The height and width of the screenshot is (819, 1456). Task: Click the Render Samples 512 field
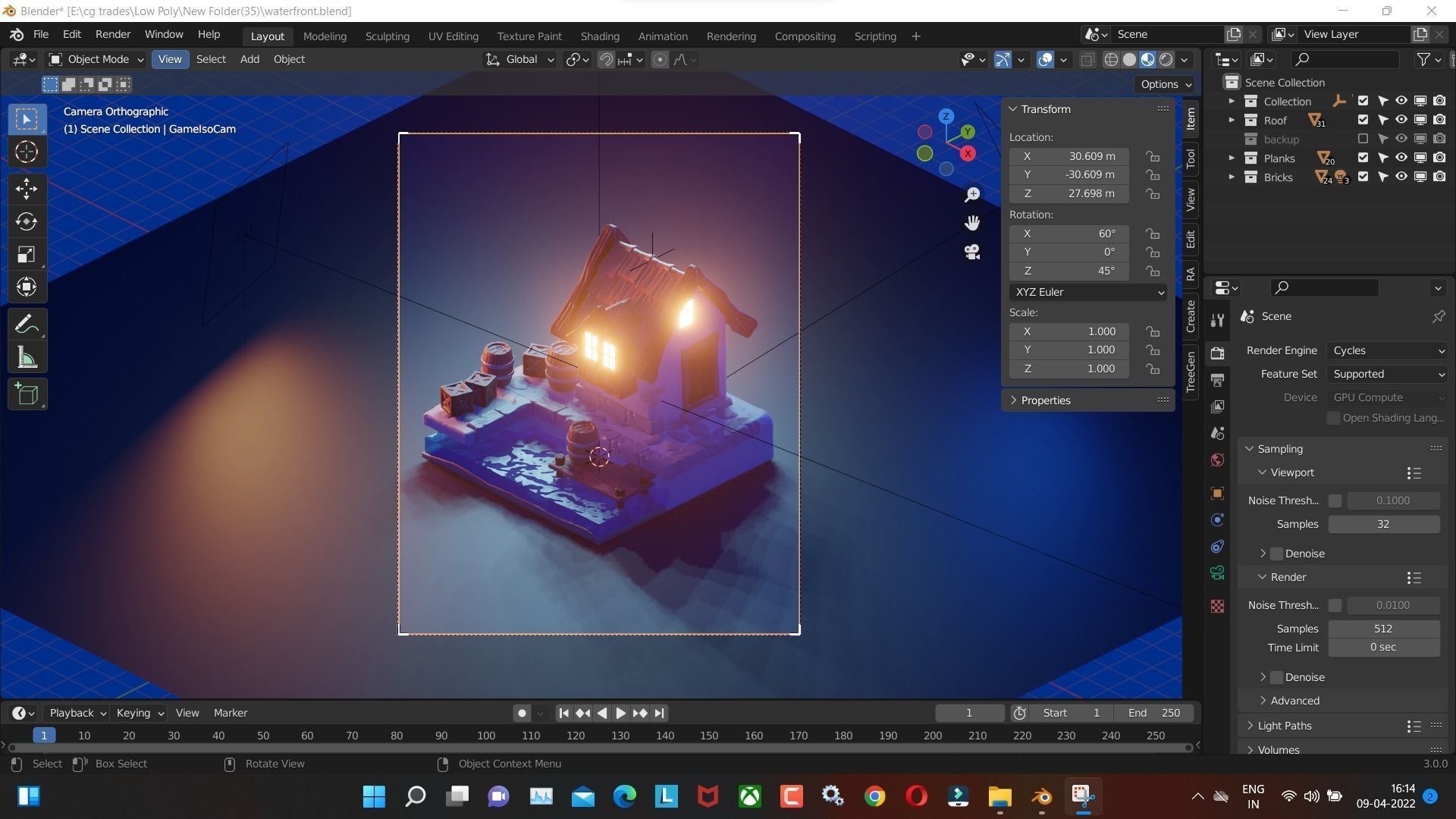point(1383,629)
